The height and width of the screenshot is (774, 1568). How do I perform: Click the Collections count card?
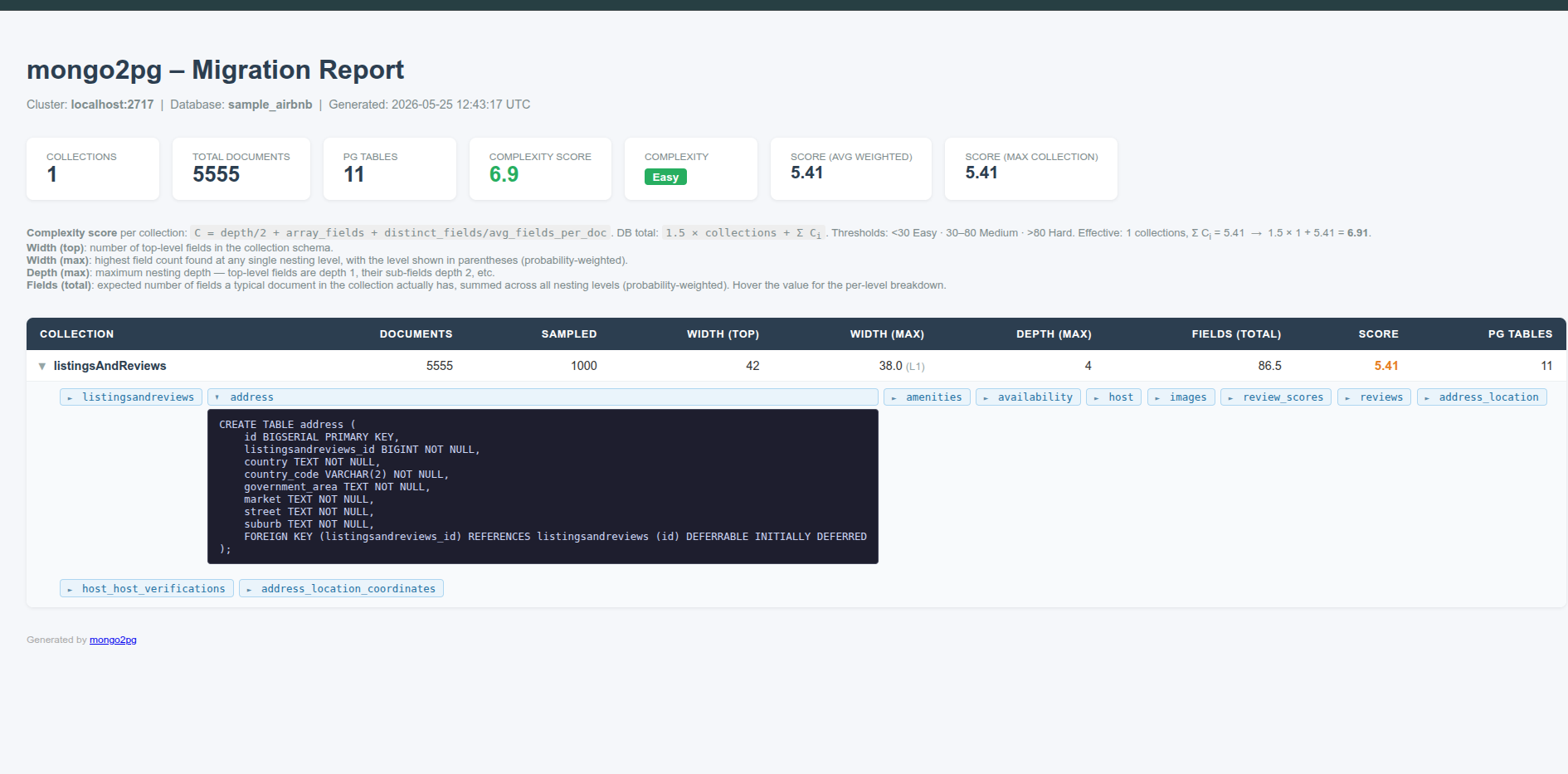(x=93, y=168)
